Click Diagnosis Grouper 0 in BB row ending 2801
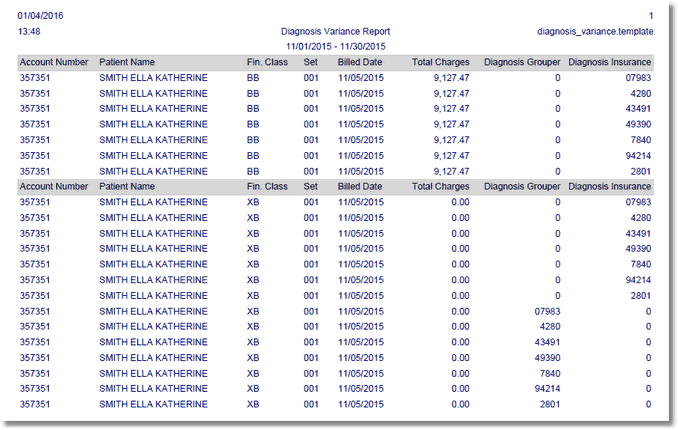The image size is (678, 430). [x=558, y=171]
